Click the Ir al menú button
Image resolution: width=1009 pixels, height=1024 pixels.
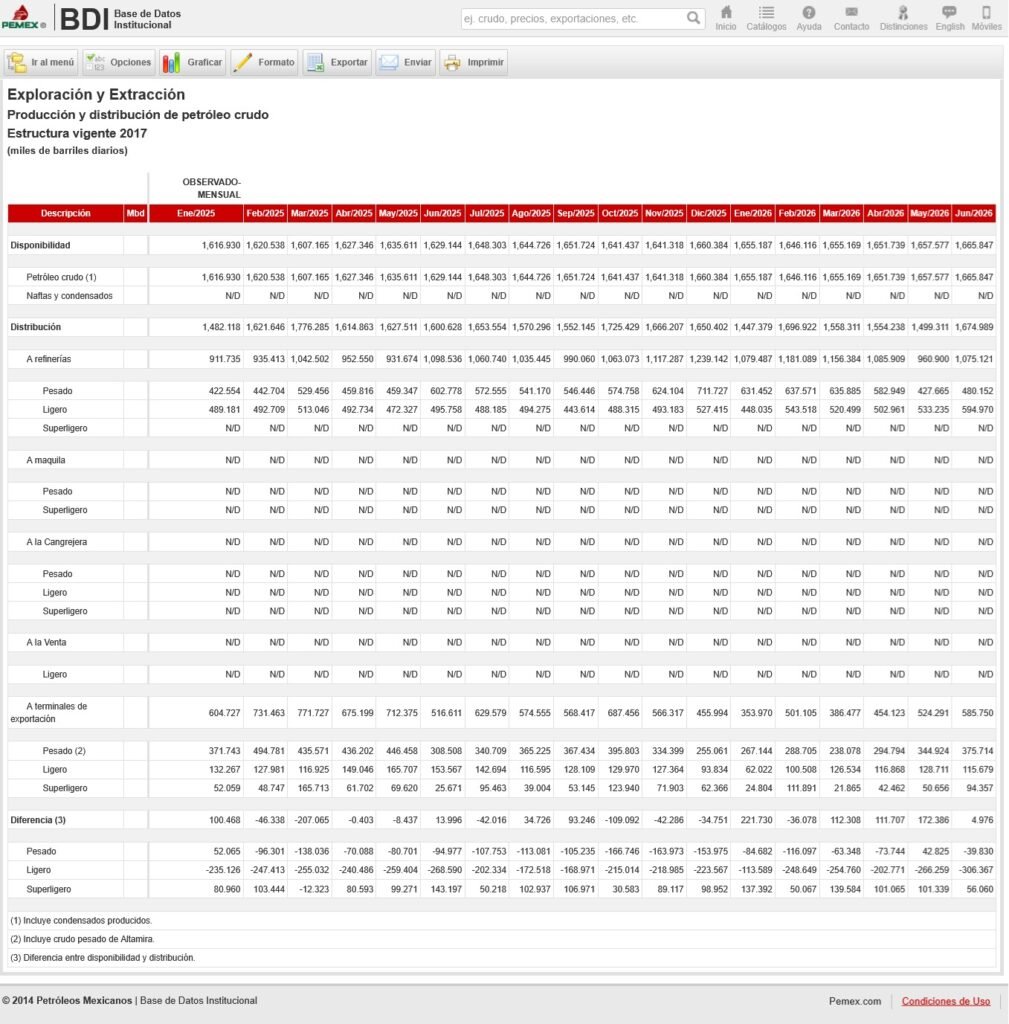pyautogui.click(x=41, y=62)
